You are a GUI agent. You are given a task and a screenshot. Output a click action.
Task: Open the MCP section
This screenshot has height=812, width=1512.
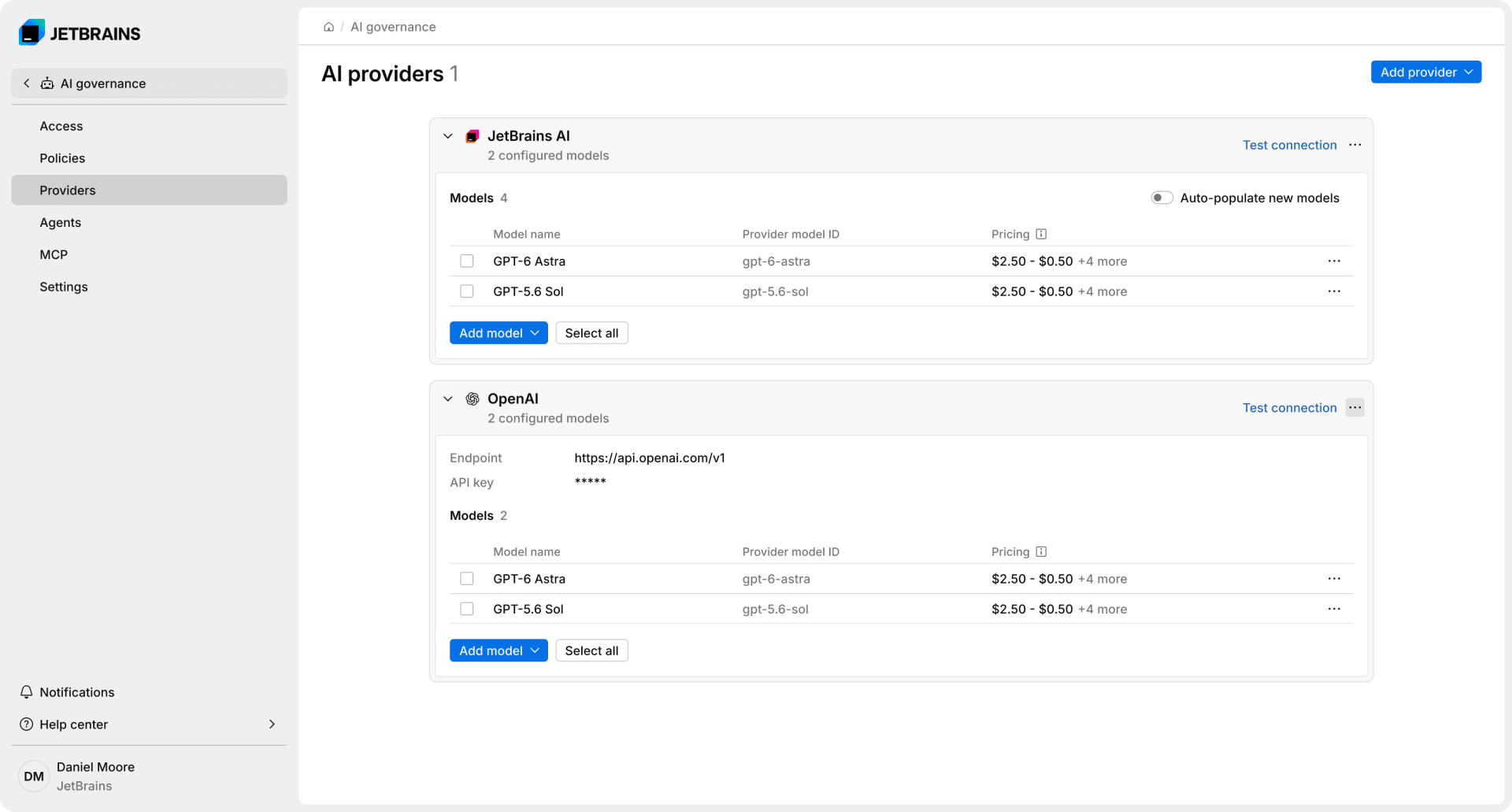point(149,254)
